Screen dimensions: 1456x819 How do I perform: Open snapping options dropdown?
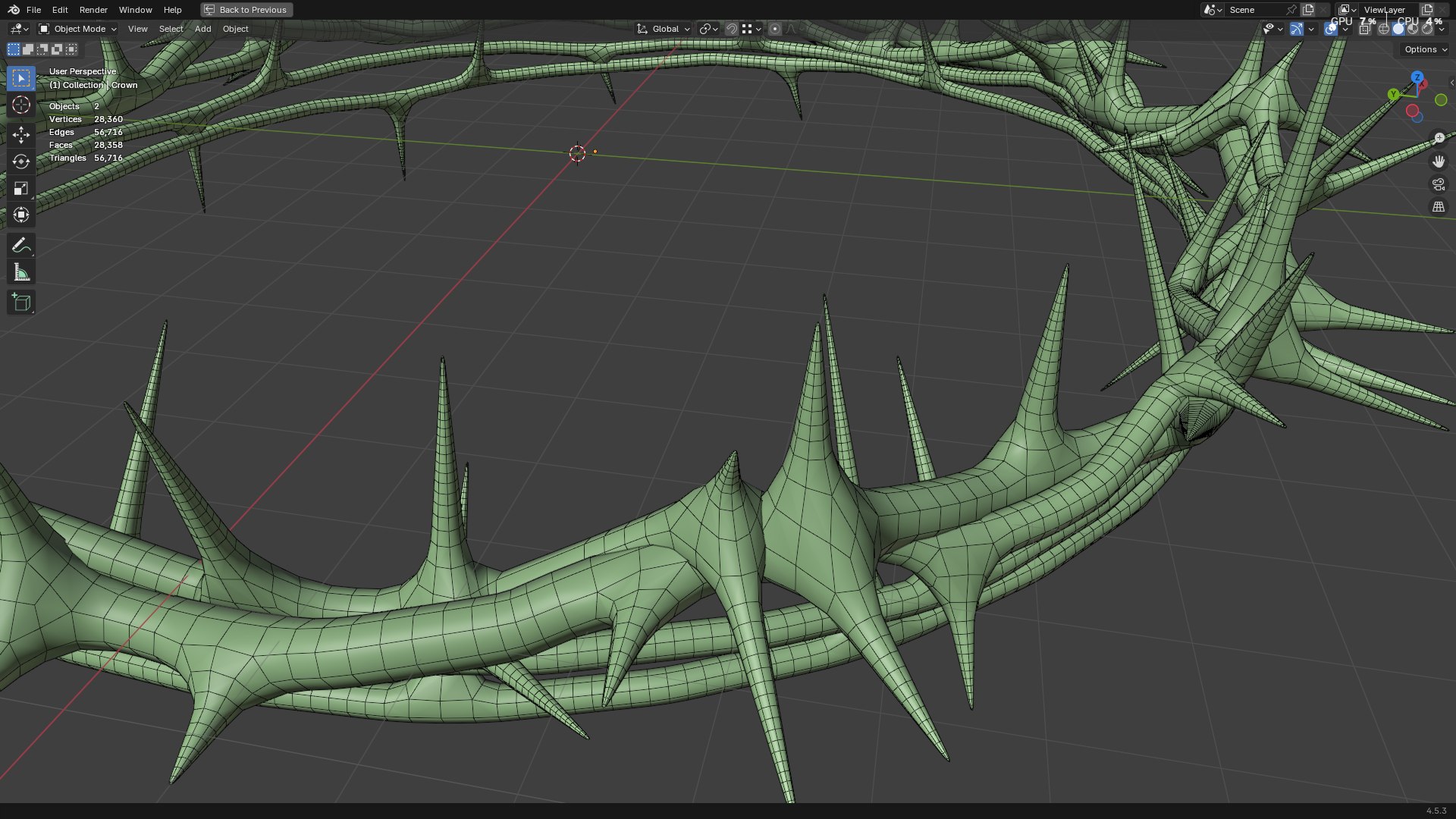(752, 29)
